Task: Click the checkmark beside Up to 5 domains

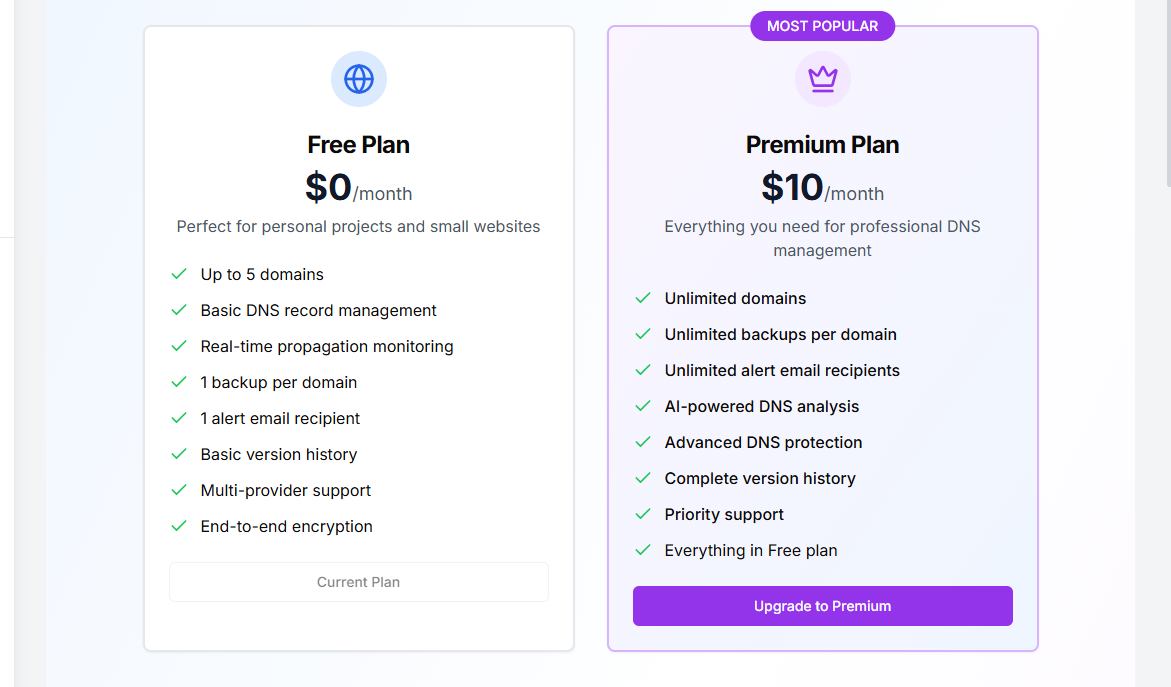Action: tap(179, 274)
